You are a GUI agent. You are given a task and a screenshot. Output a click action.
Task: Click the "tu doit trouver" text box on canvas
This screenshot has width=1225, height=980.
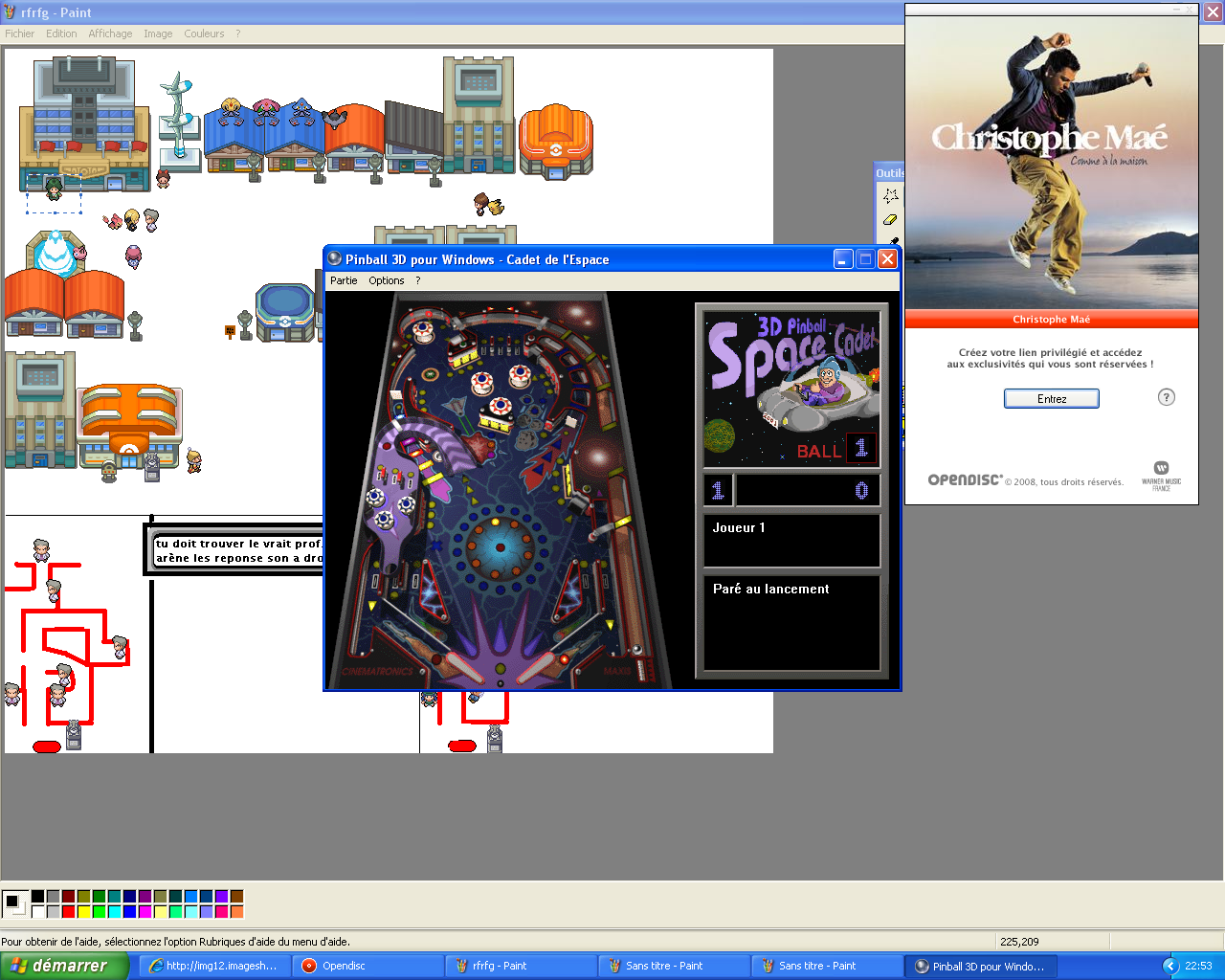[x=234, y=550]
